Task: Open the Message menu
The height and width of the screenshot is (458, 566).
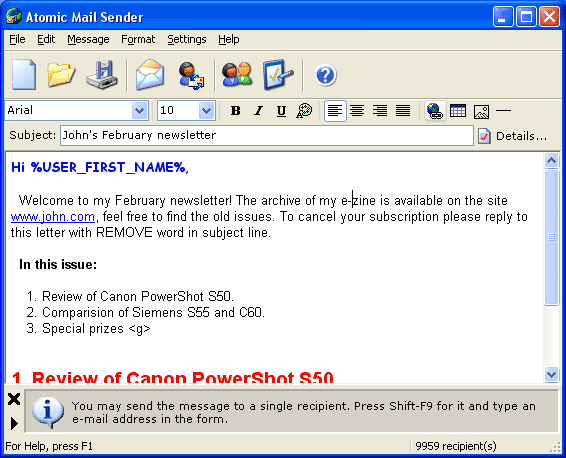Action: (x=88, y=39)
